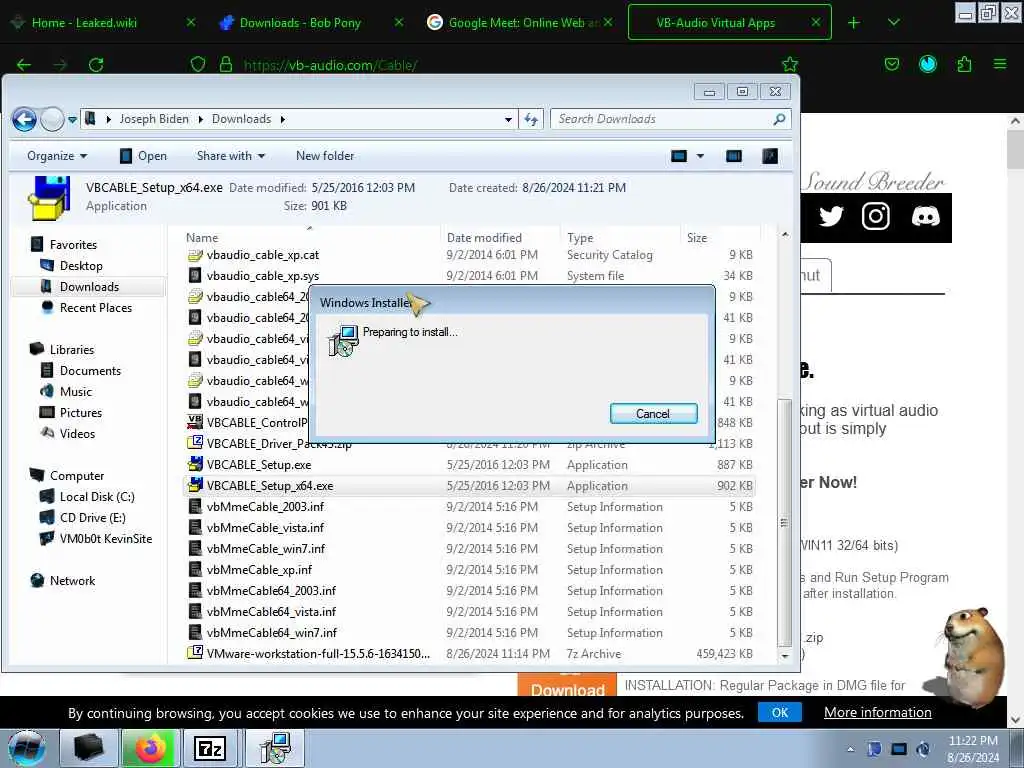Click file list scrollbar up arrow
Viewport: 1024px width, 768px height.
coord(785,234)
